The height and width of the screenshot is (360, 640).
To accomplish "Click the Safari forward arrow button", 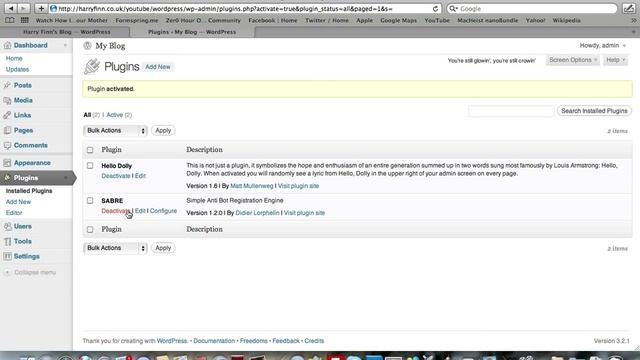I will (24, 8).
